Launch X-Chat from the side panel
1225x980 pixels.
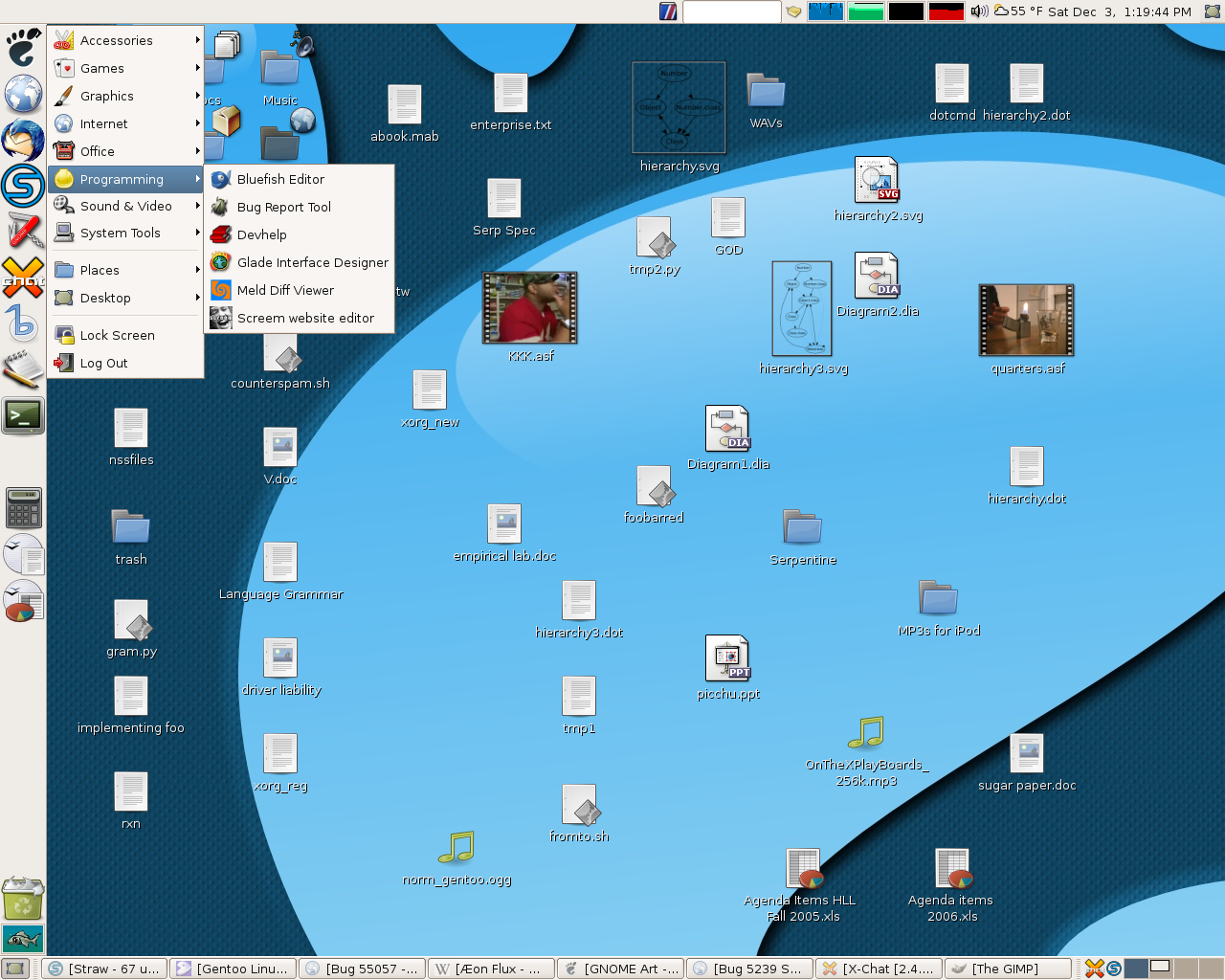[23, 278]
